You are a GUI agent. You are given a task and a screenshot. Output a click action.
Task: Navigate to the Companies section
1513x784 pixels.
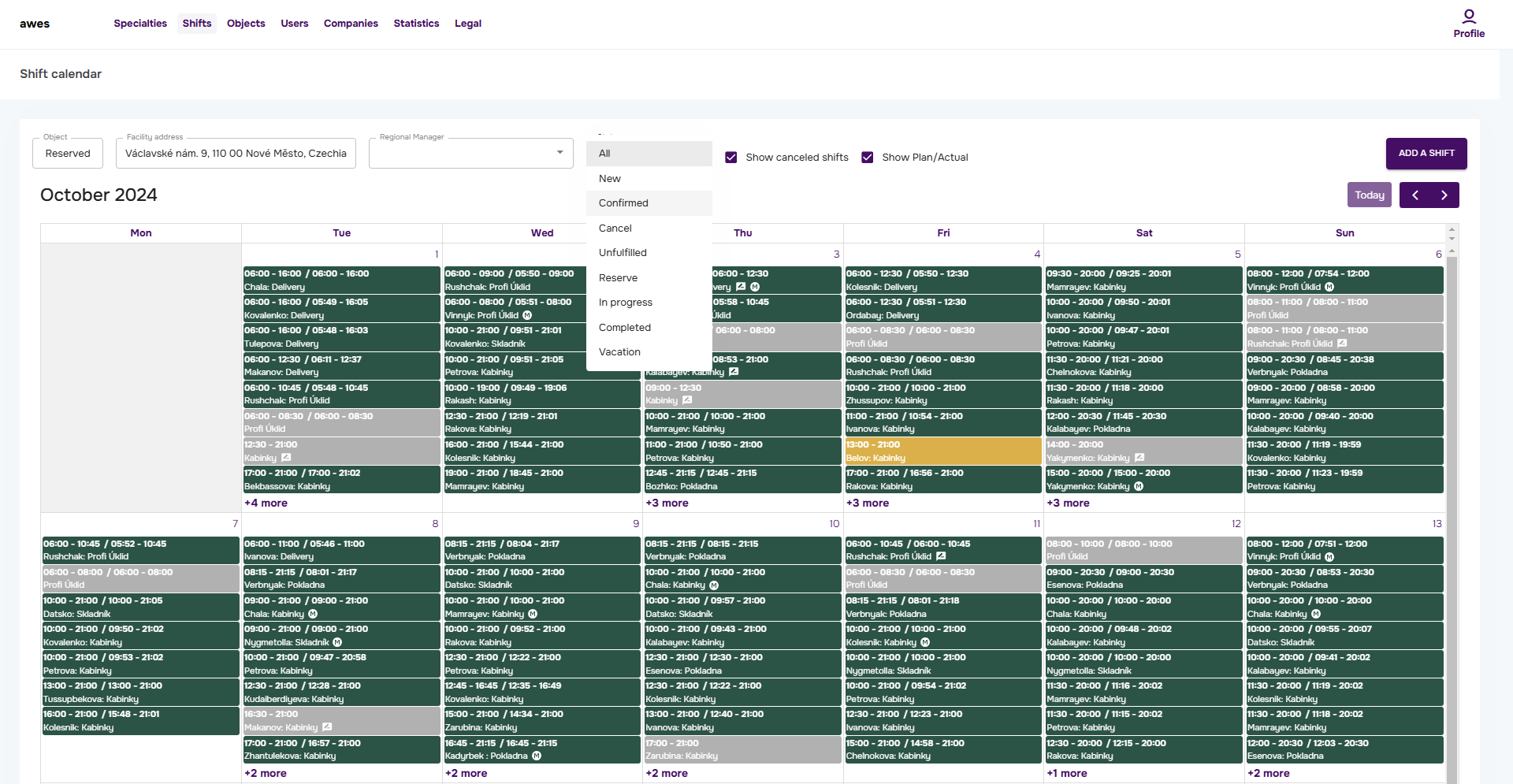(351, 24)
